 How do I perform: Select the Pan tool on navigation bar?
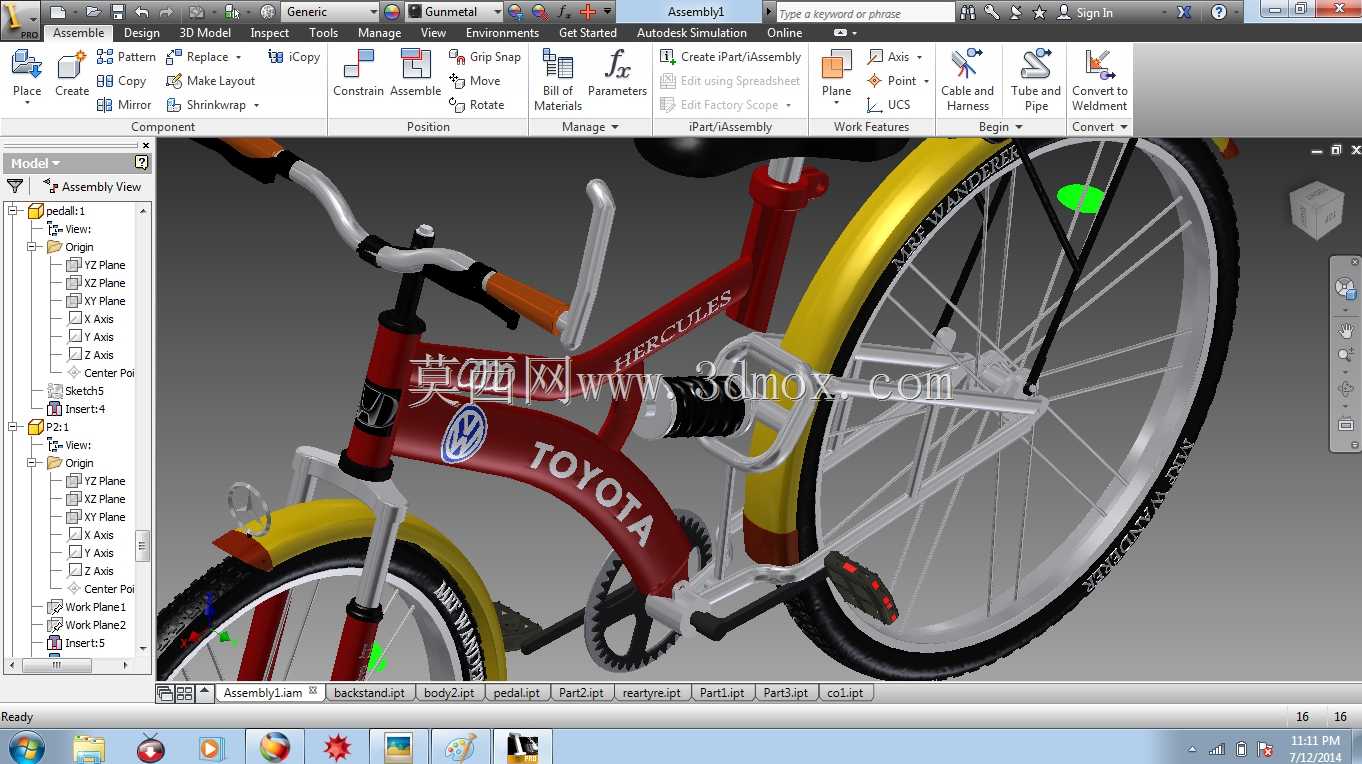[1346, 331]
